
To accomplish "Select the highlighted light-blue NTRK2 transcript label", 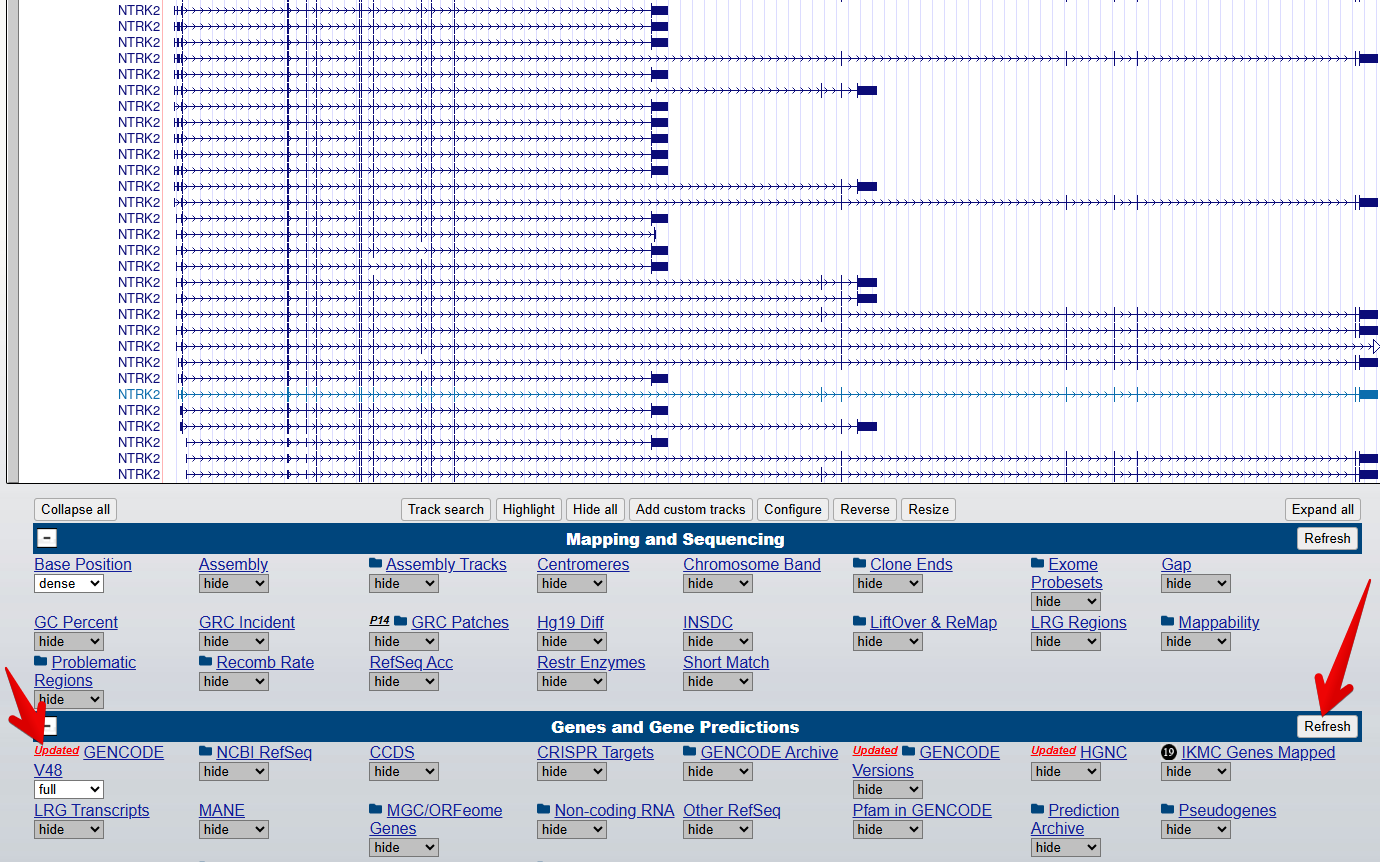I will (139, 394).
